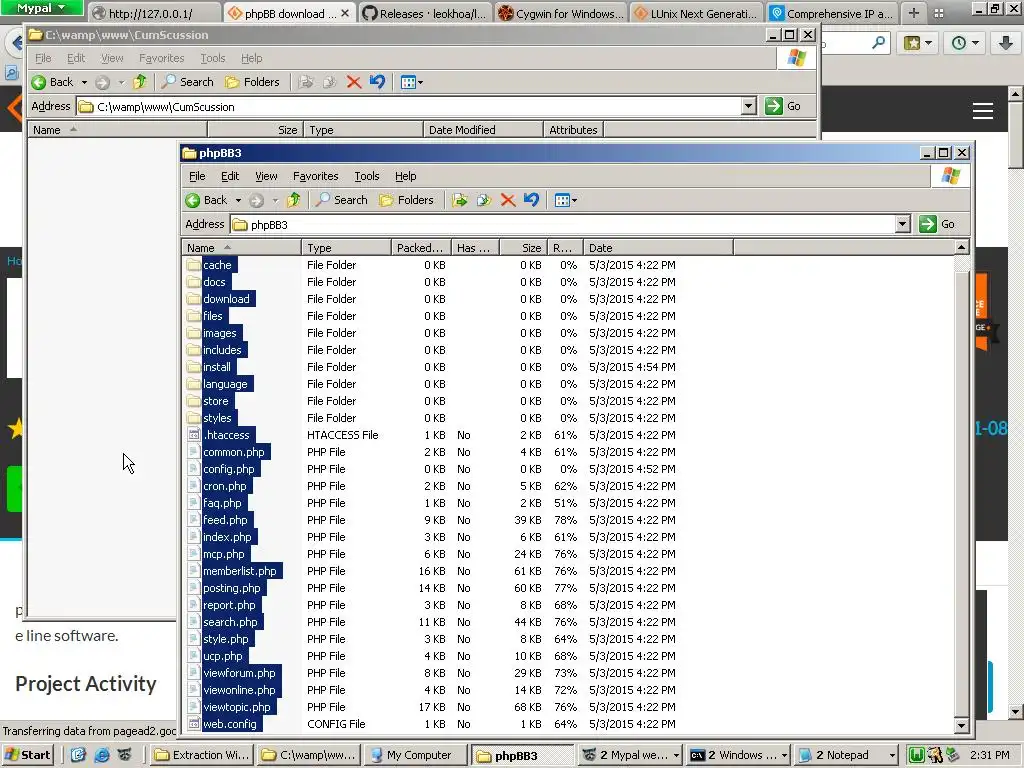Click browser history clock icon
Image resolution: width=1024 pixels, height=768 pixels.
[965, 43]
